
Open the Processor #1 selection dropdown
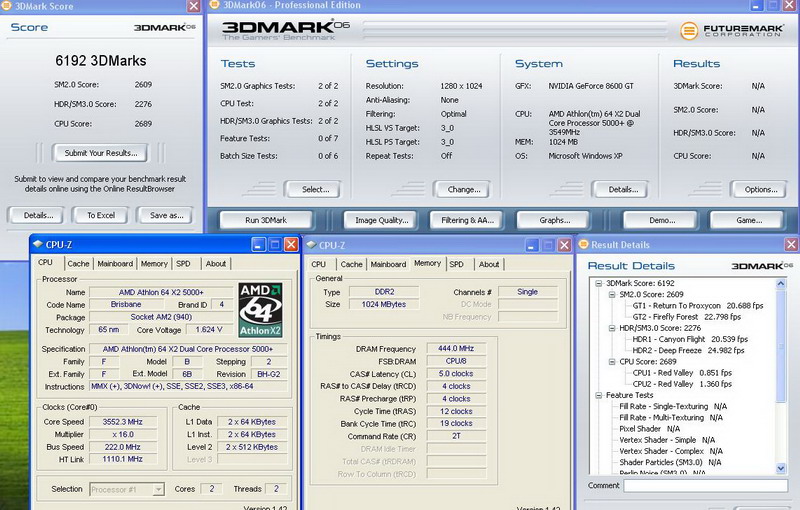pos(158,490)
